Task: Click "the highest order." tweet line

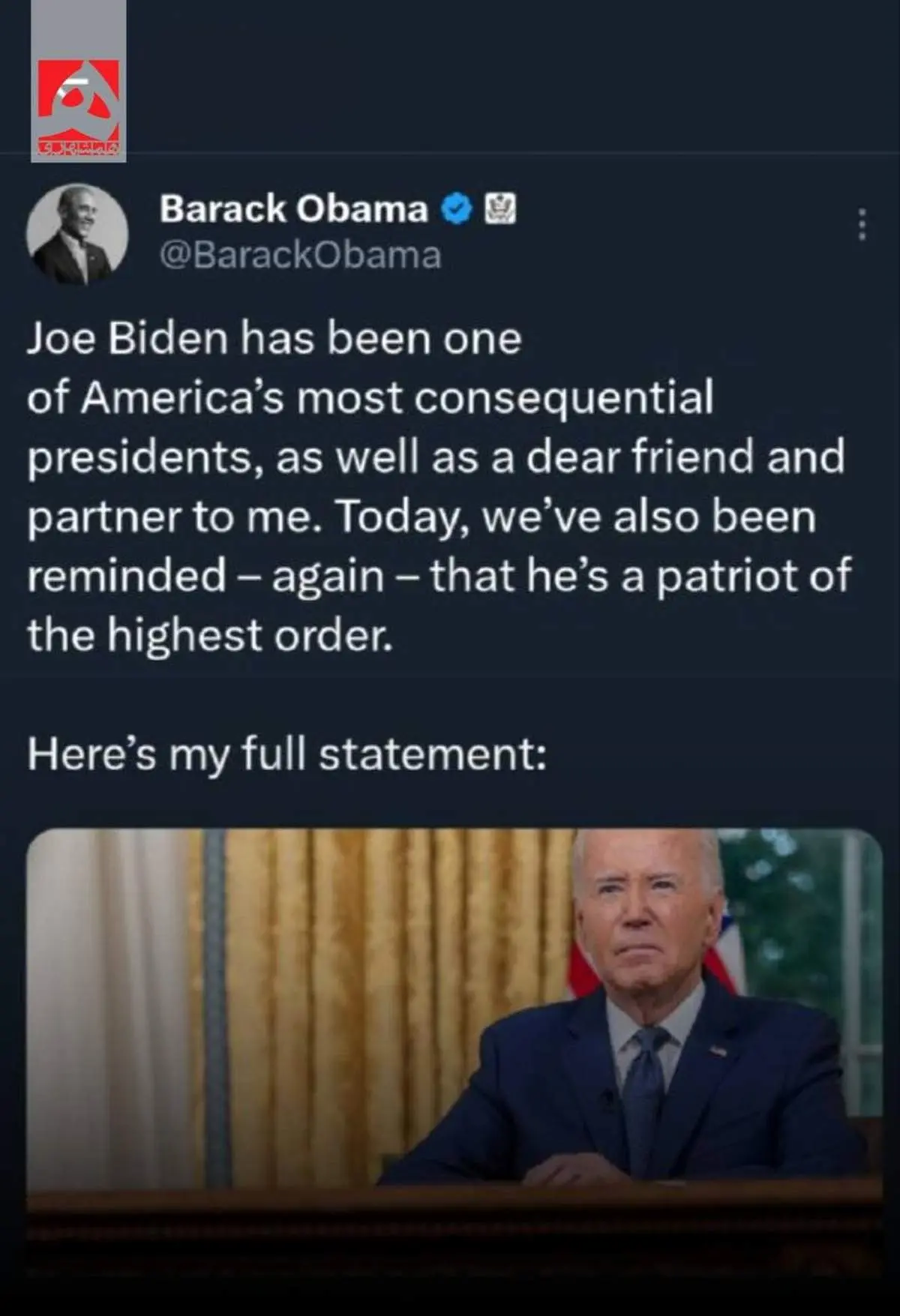Action: 210,635
